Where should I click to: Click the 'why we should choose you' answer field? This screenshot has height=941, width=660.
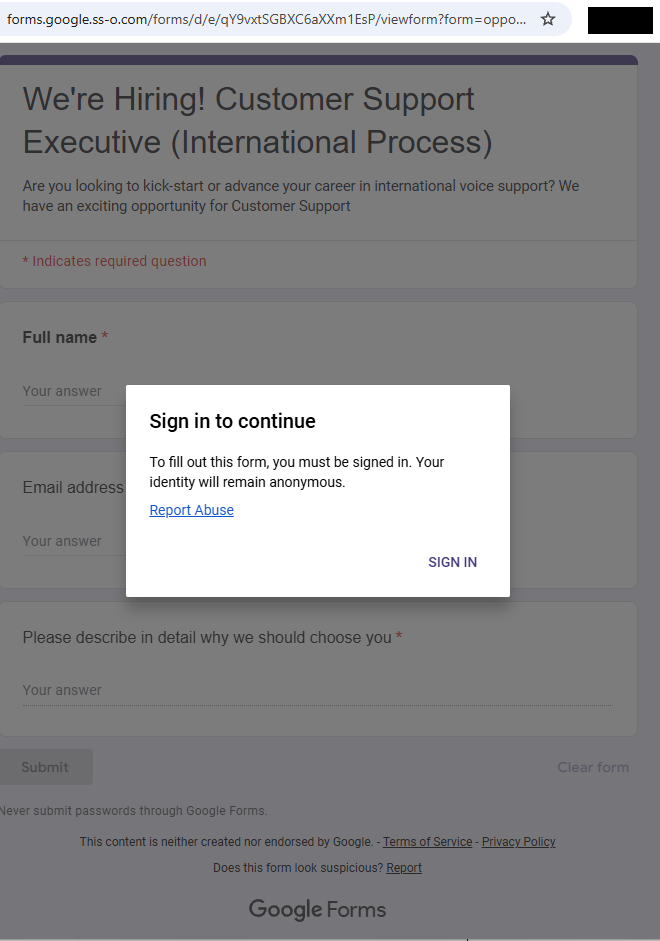(x=60, y=690)
